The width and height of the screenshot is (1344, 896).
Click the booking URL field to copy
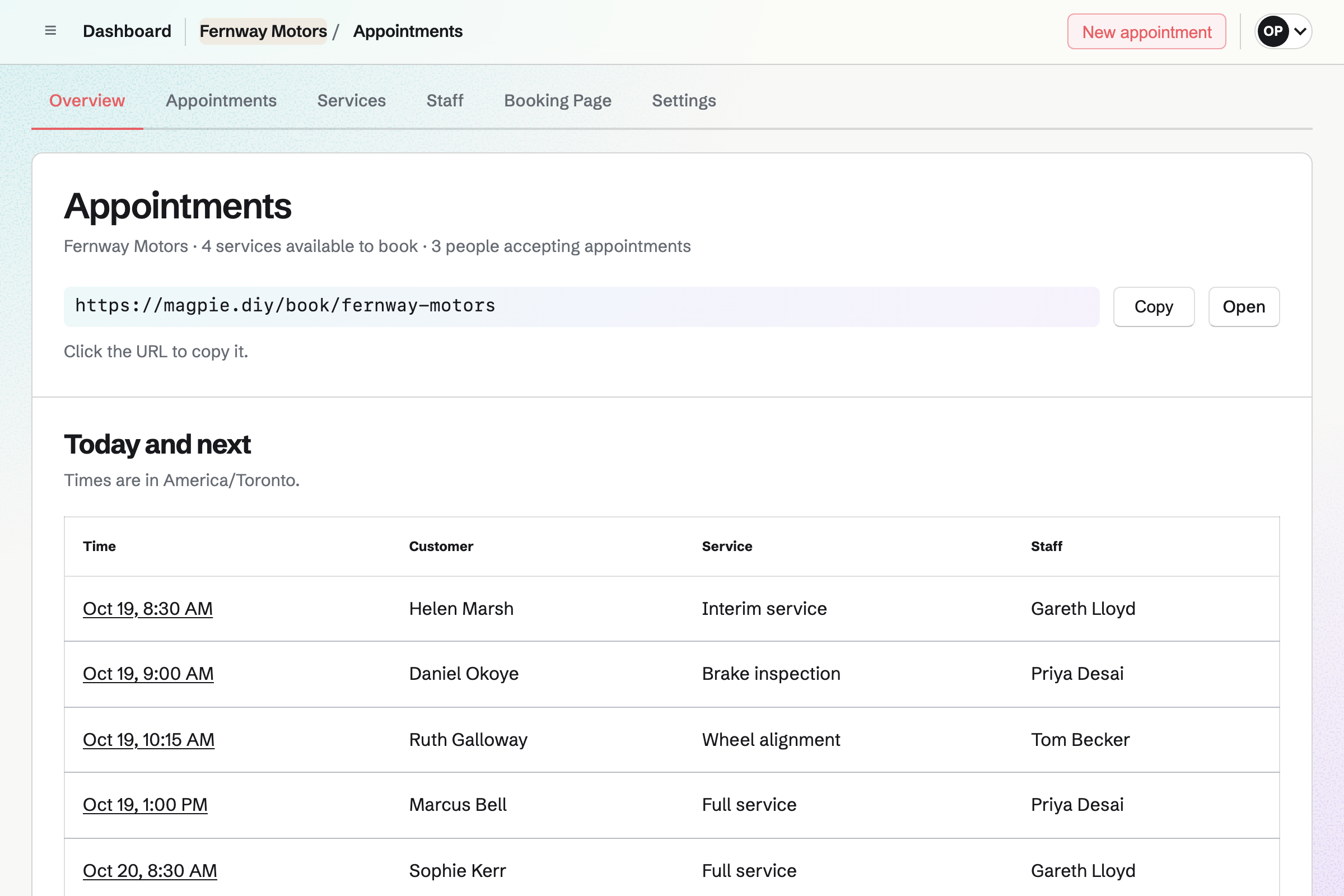pos(581,306)
